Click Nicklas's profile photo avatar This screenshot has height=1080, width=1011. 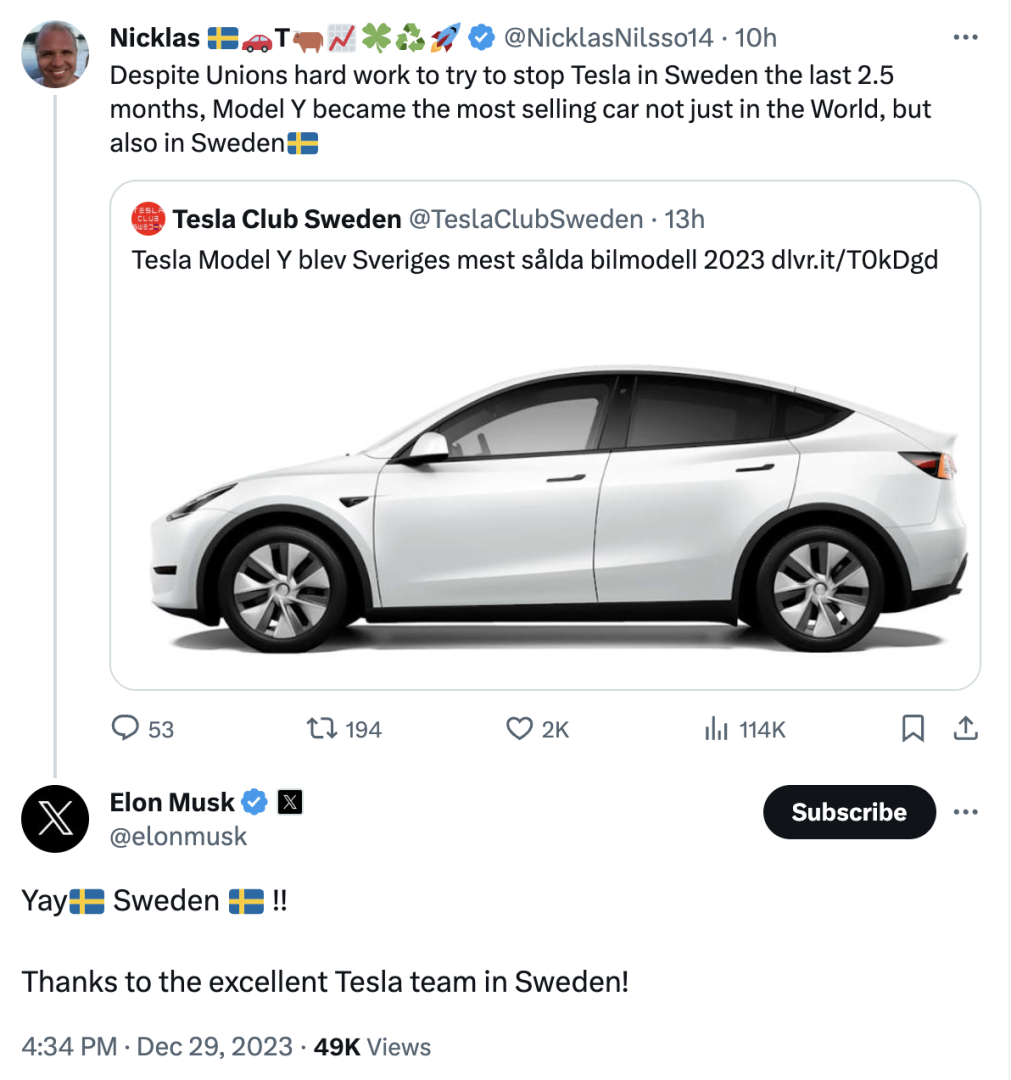point(55,54)
